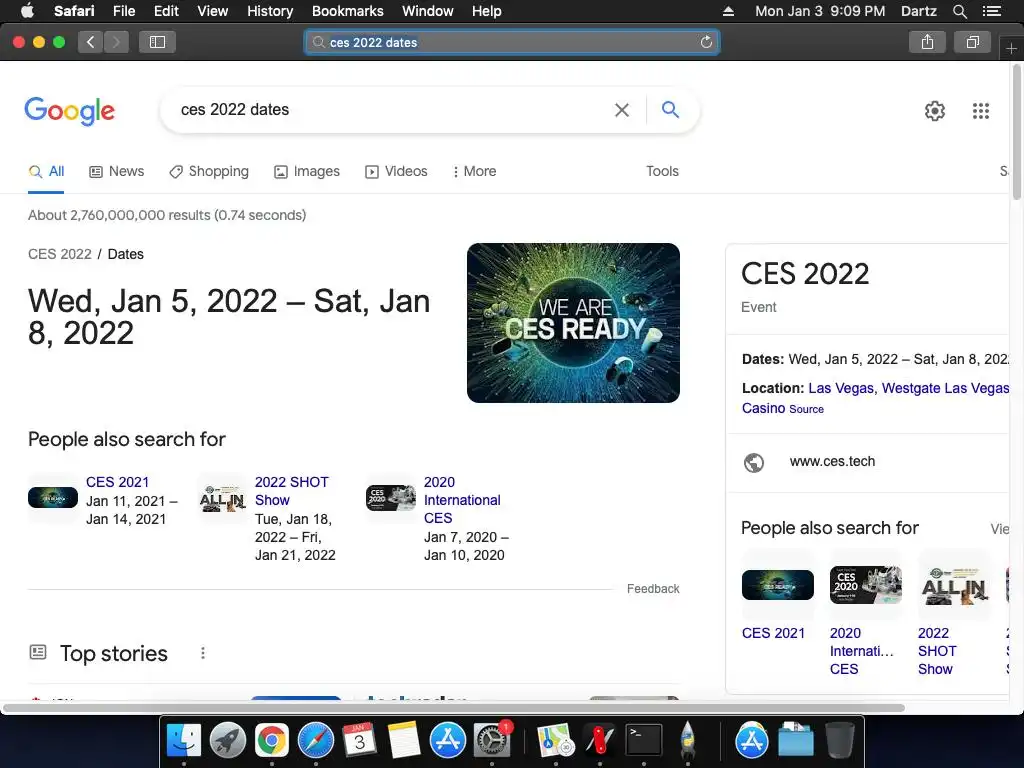Click the CES 2022 breadcrumb link
The image size is (1024, 768).
pos(59,254)
